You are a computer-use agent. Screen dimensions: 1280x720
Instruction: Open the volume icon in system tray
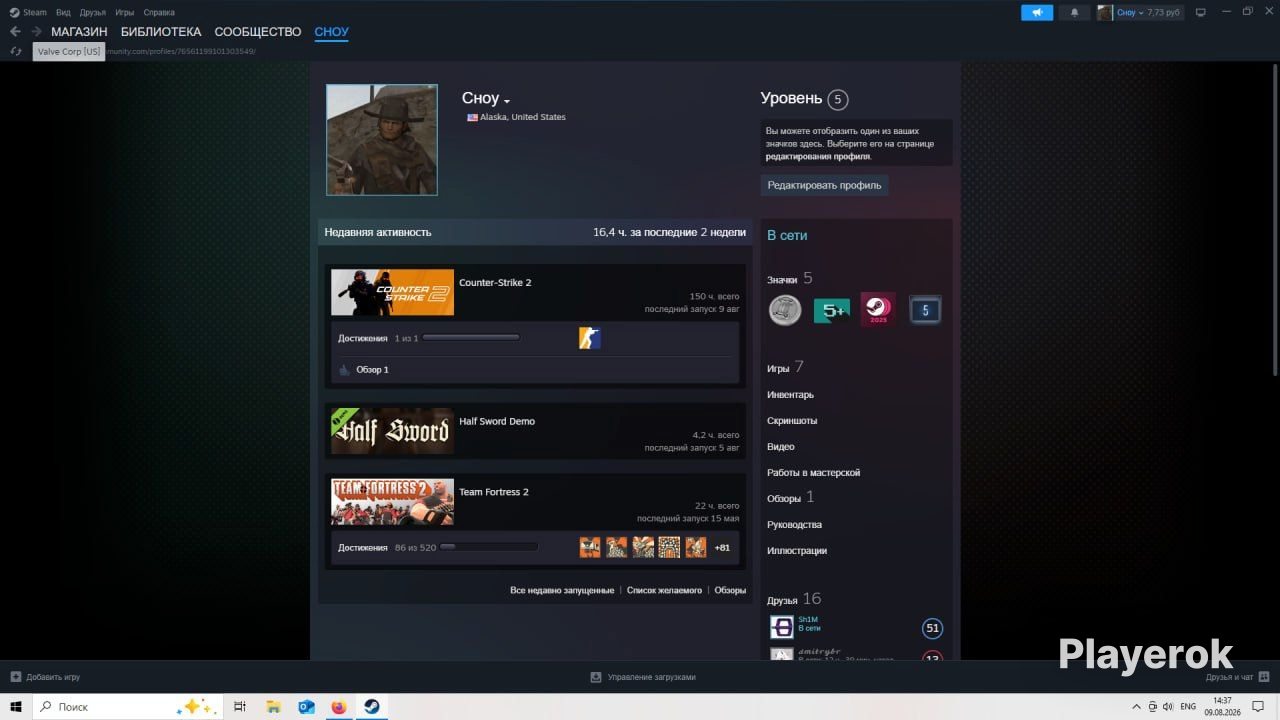point(1168,707)
